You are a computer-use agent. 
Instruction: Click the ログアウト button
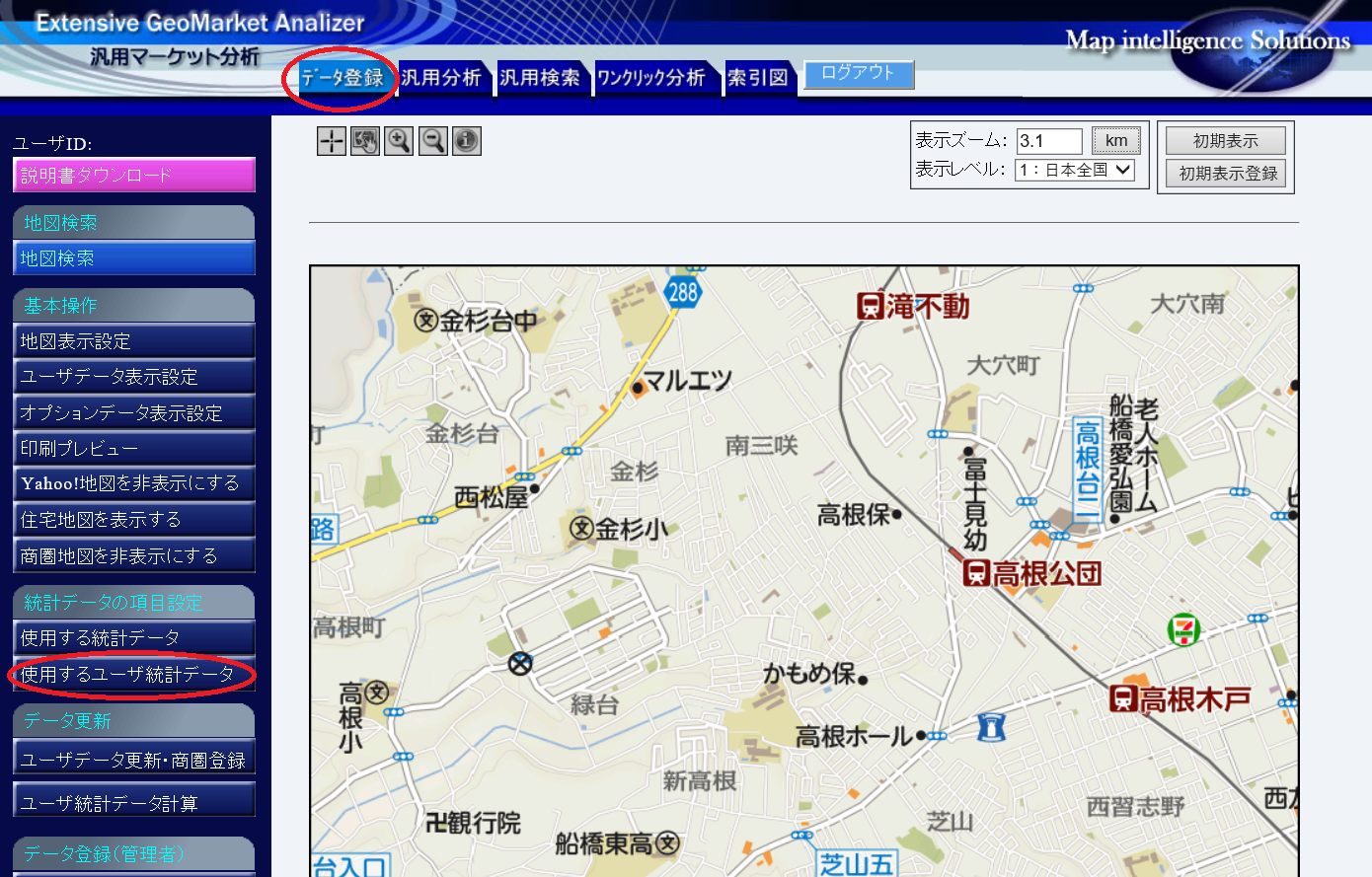point(859,74)
